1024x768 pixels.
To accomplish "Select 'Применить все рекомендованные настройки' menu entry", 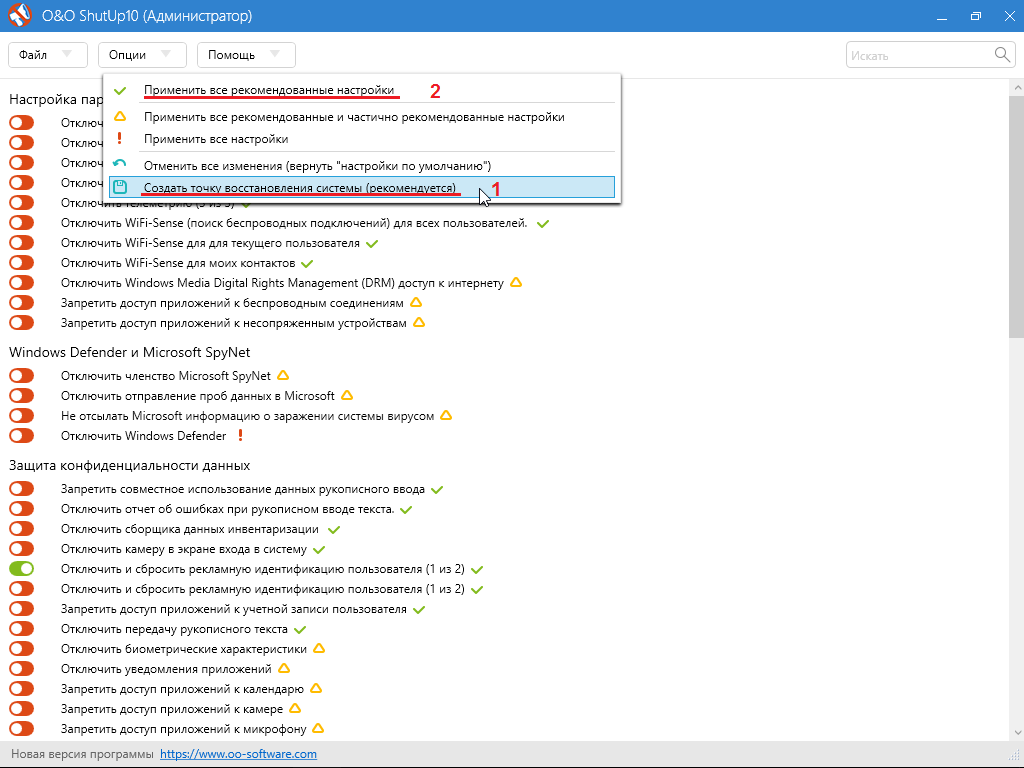I will [x=362, y=90].
